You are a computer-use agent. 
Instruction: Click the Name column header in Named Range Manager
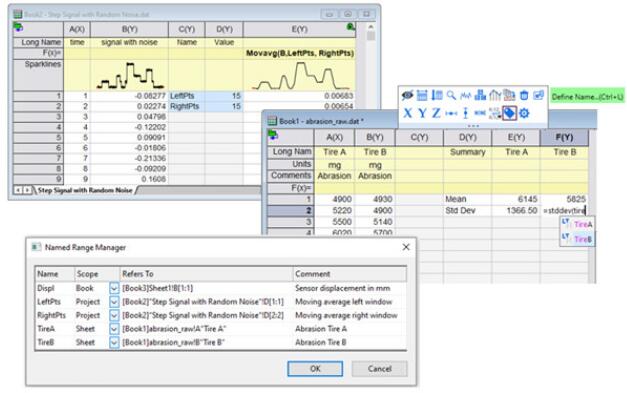click(55, 274)
